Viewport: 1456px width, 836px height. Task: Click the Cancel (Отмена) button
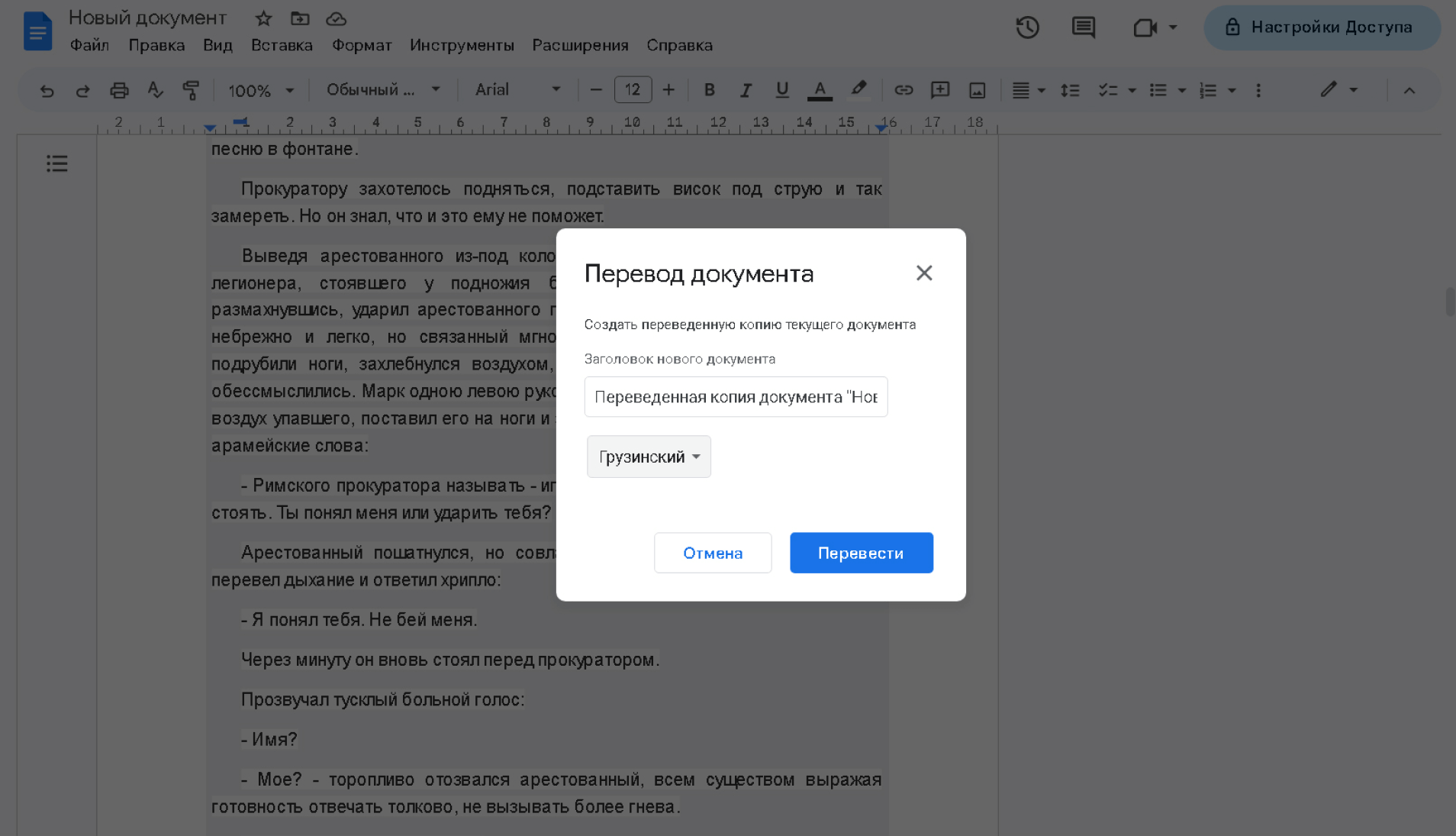[x=712, y=553]
